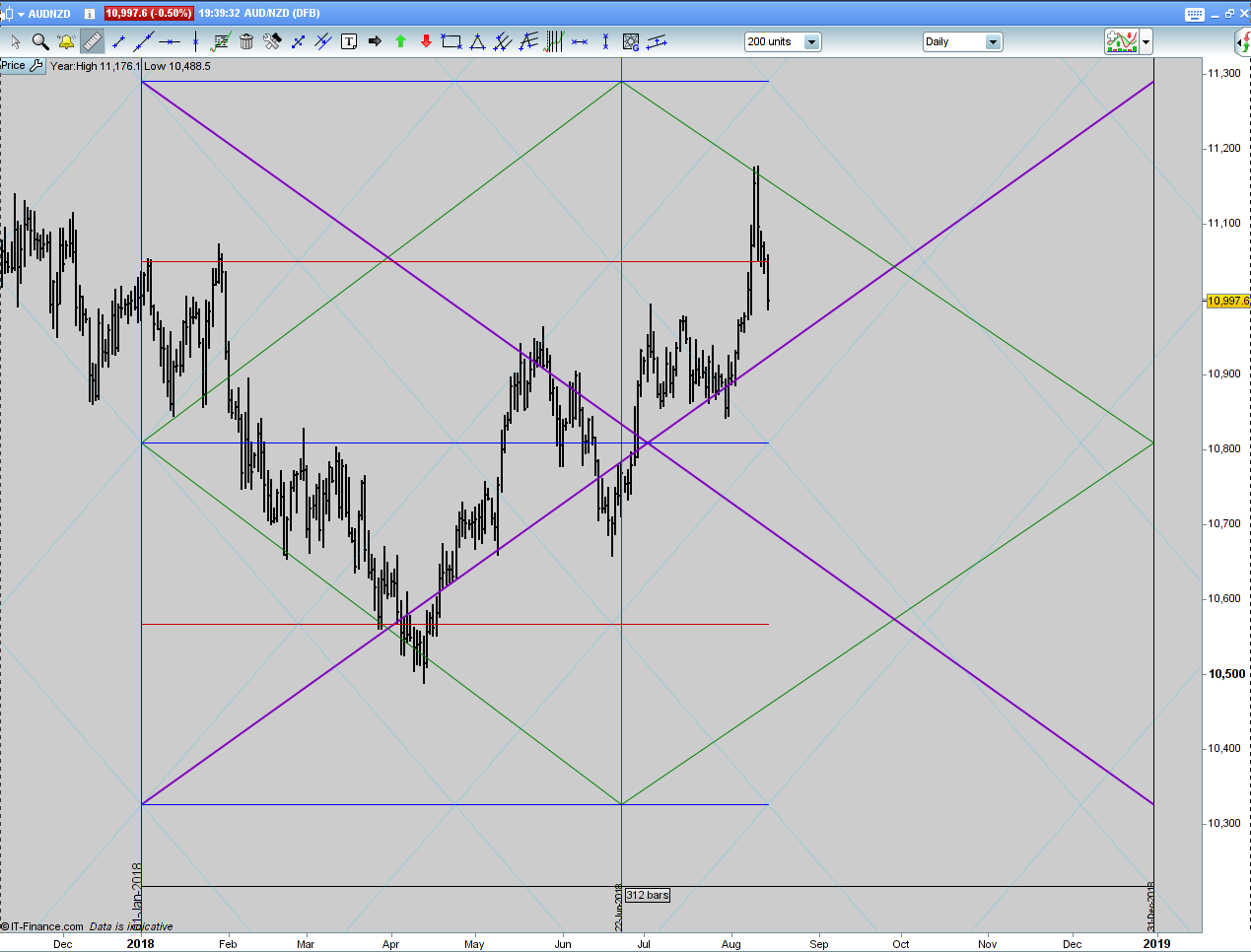Select the rectangle drawing tool

pyautogui.click(x=452, y=41)
